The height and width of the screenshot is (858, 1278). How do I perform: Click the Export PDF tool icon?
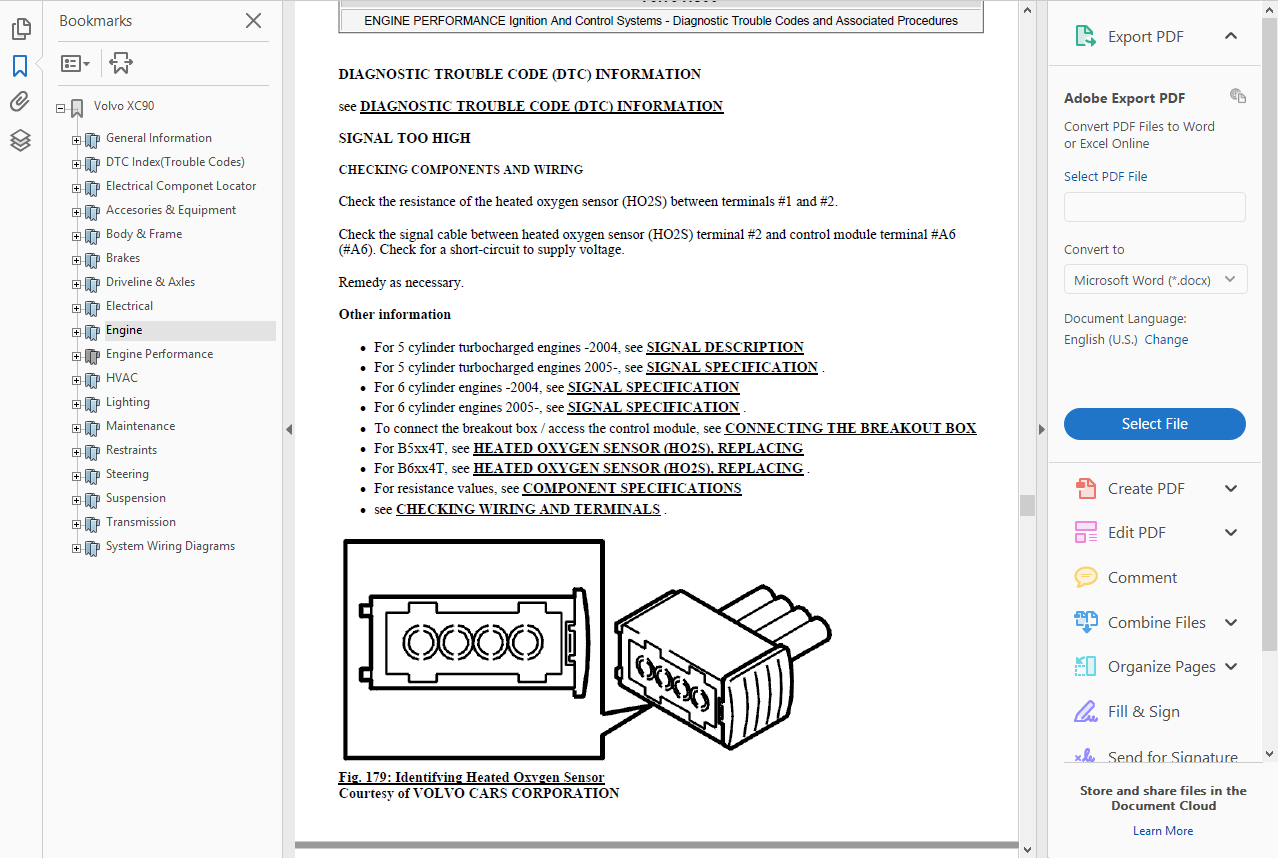point(1085,36)
